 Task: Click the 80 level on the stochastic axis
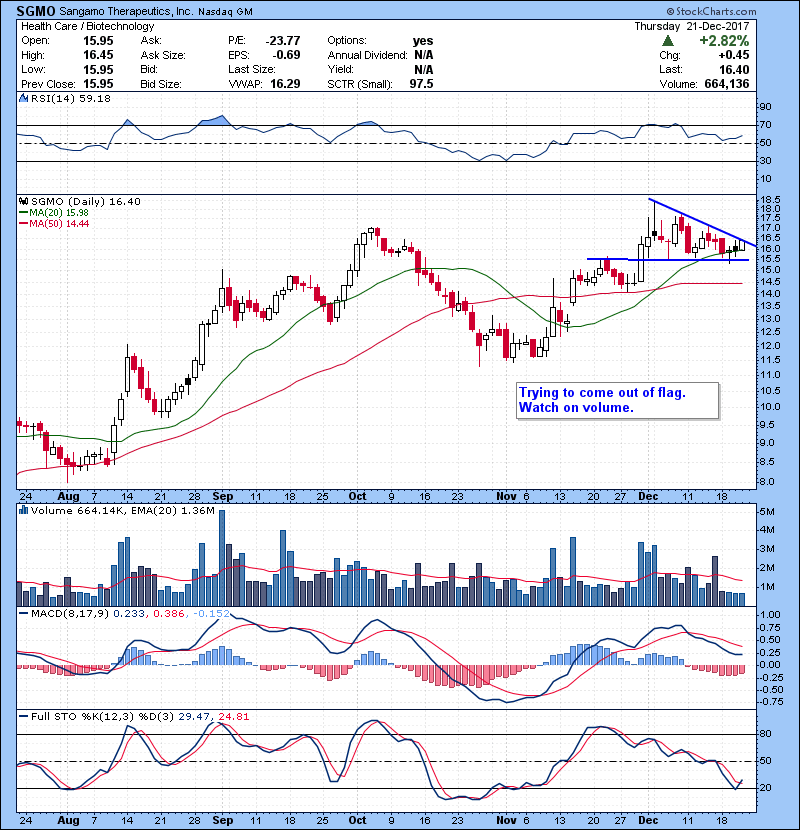tap(766, 734)
